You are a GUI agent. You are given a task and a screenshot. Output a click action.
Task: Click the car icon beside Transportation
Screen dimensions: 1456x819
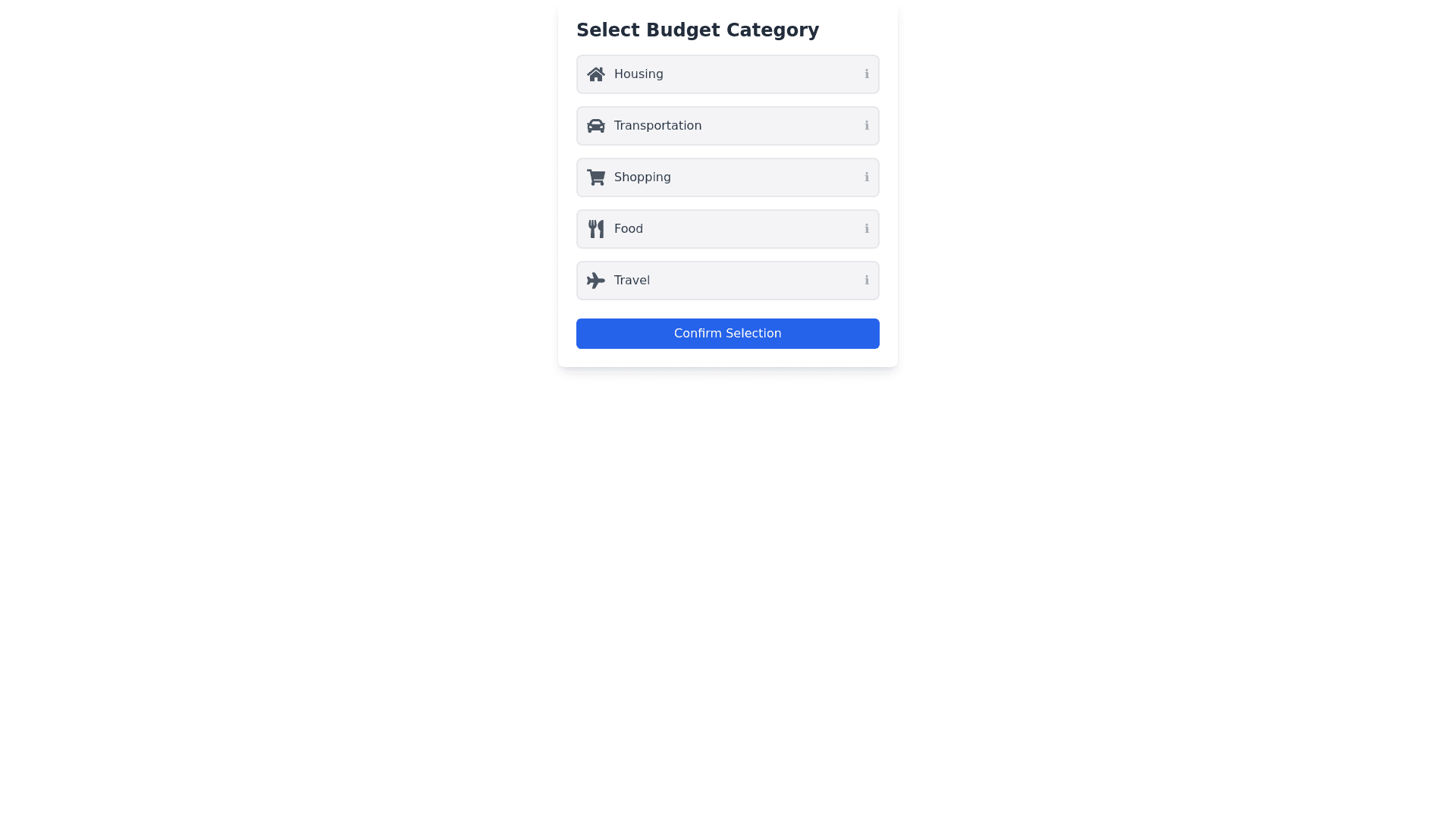pos(595,126)
